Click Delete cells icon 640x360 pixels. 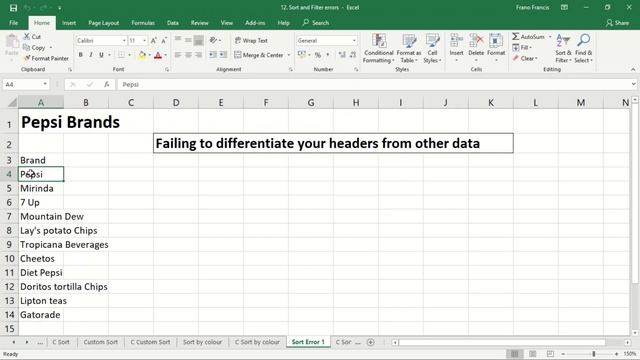pyautogui.click(x=476, y=41)
